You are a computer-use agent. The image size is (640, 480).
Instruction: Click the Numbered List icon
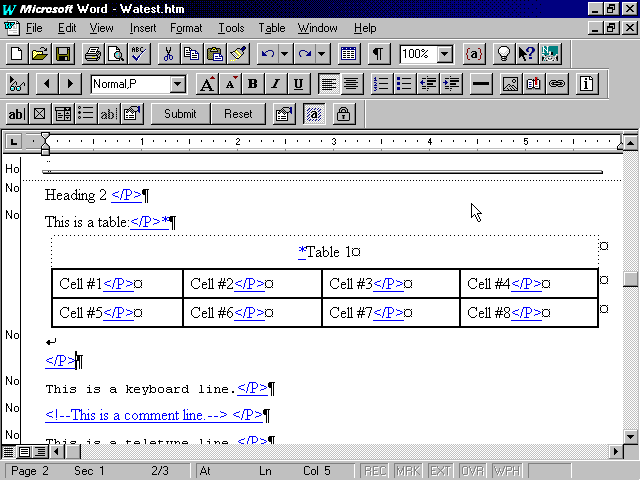click(381, 84)
